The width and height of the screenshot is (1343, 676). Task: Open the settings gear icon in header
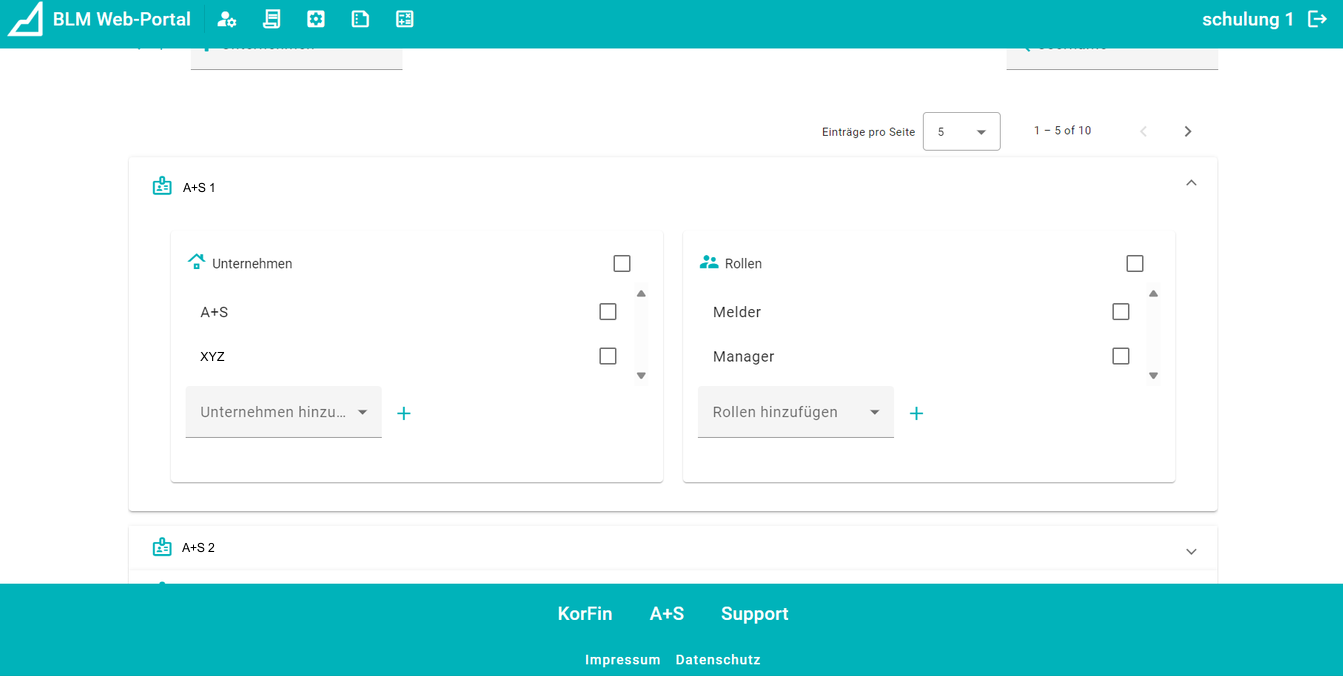(316, 19)
